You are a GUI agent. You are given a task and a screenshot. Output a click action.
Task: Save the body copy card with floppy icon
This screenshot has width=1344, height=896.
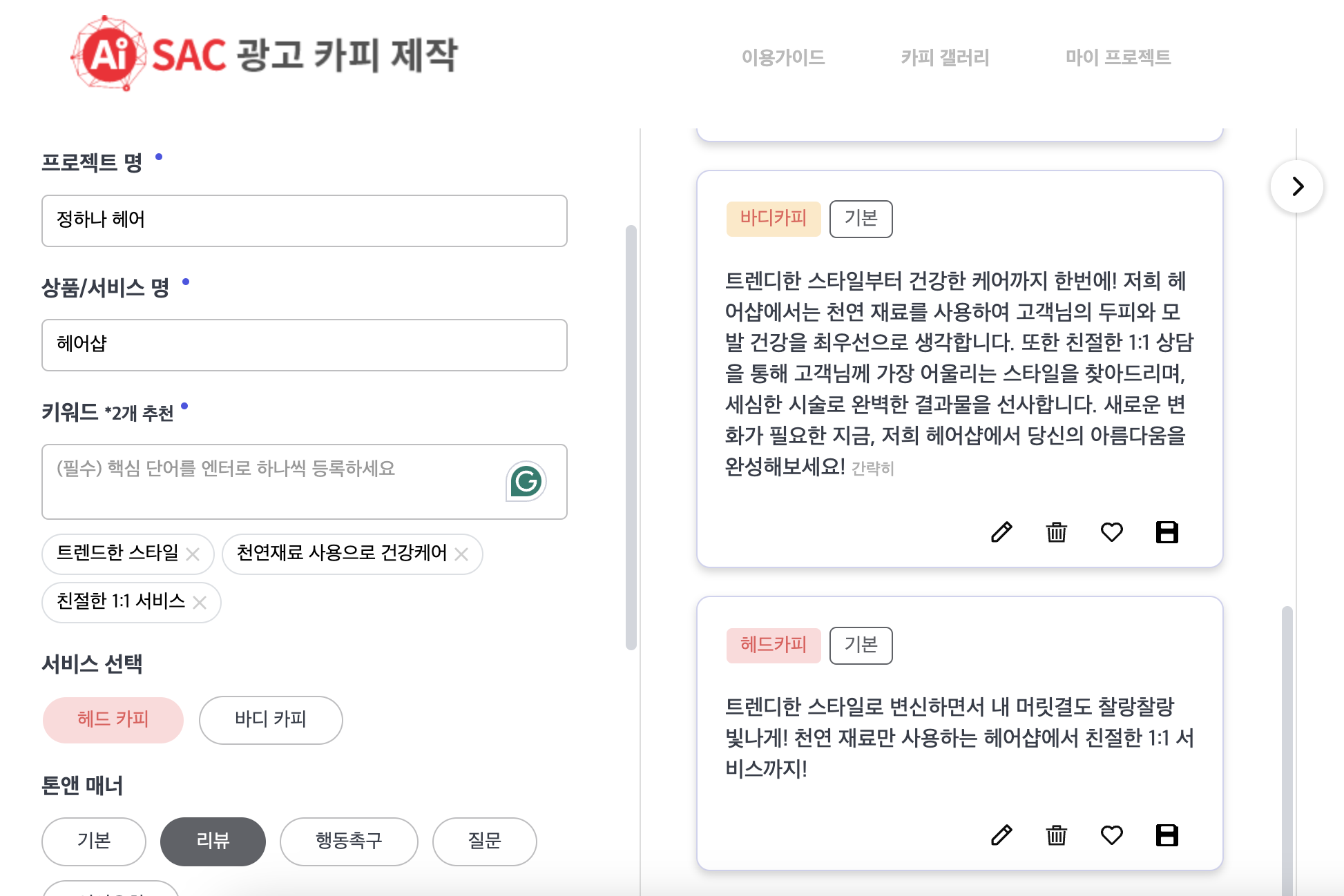pos(1167,532)
